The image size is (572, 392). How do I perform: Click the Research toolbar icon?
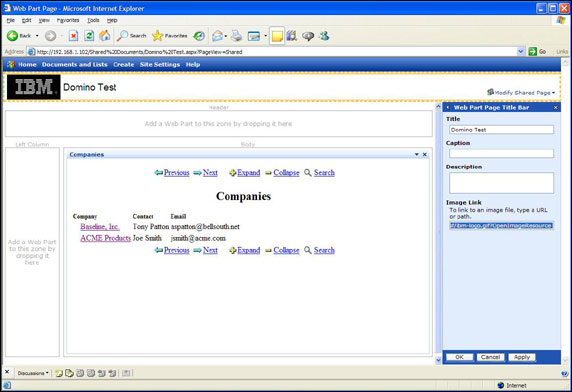pyautogui.click(x=292, y=36)
